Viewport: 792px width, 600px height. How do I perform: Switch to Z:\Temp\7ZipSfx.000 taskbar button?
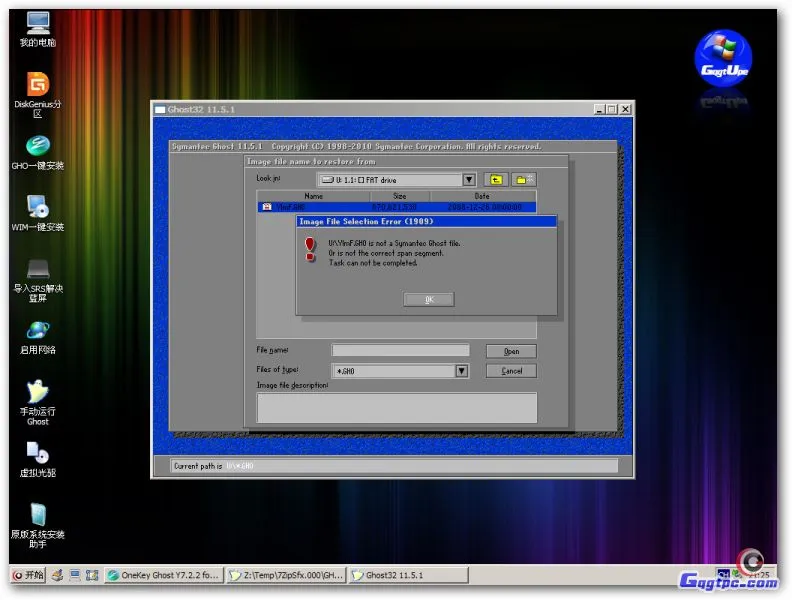(x=286, y=575)
